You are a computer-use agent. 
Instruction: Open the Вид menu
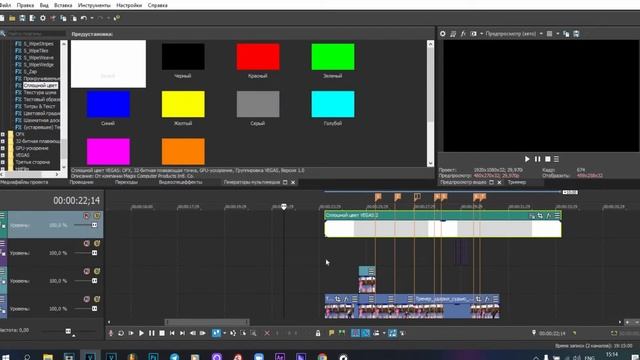pyautogui.click(x=44, y=5)
